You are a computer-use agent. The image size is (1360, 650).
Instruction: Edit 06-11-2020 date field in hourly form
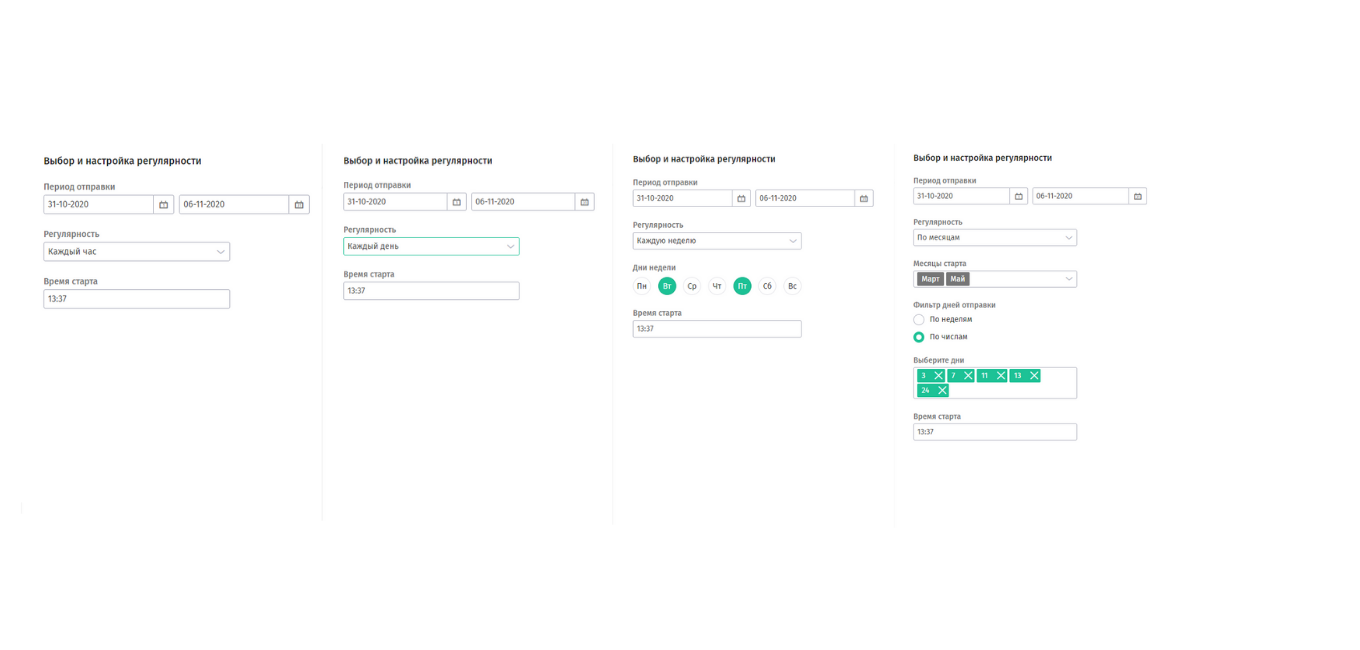click(x=234, y=204)
